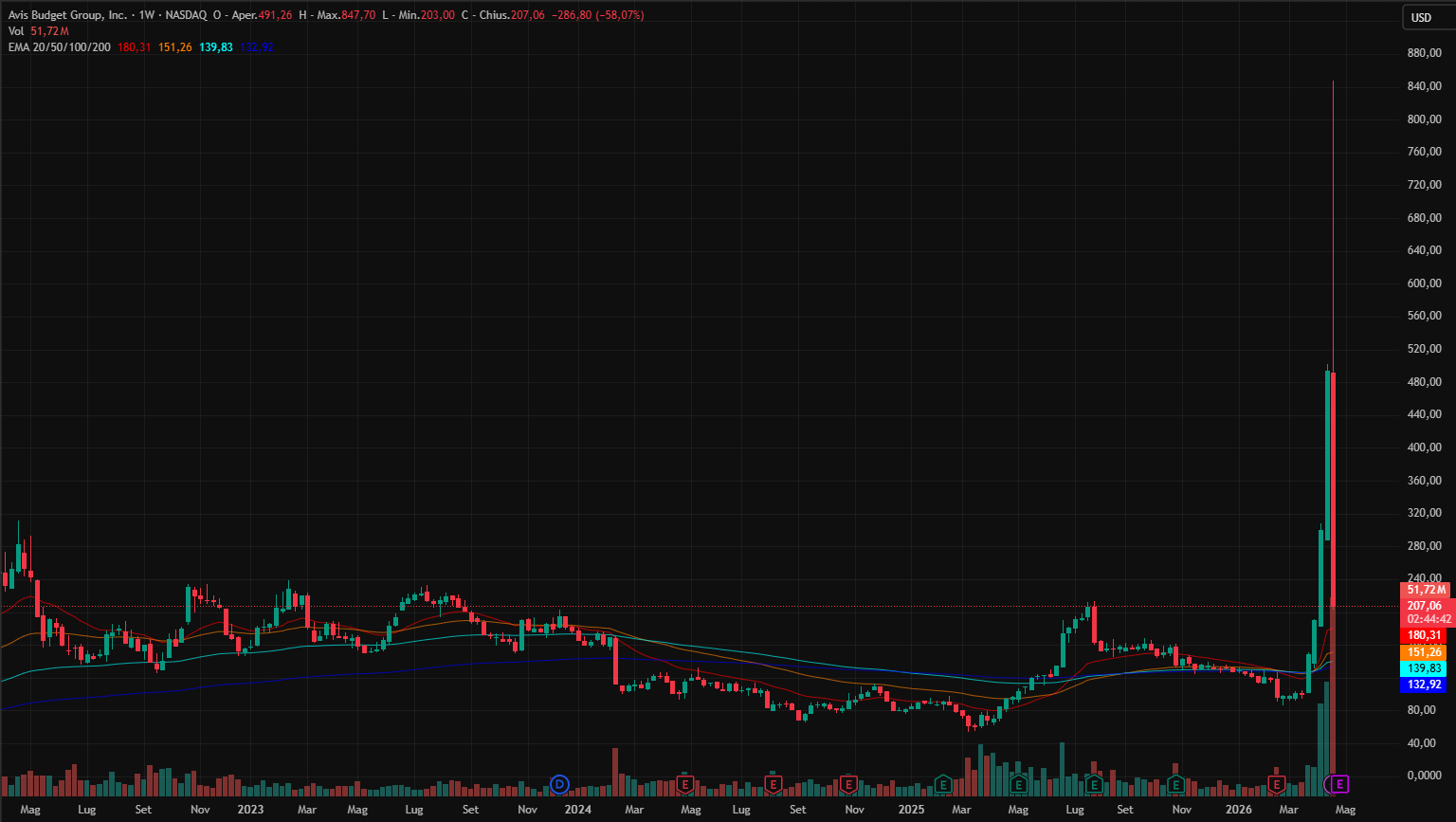Image resolution: width=1456 pixels, height=822 pixels.
Task: Click the low value 203,00 in the header
Action: coord(437,15)
